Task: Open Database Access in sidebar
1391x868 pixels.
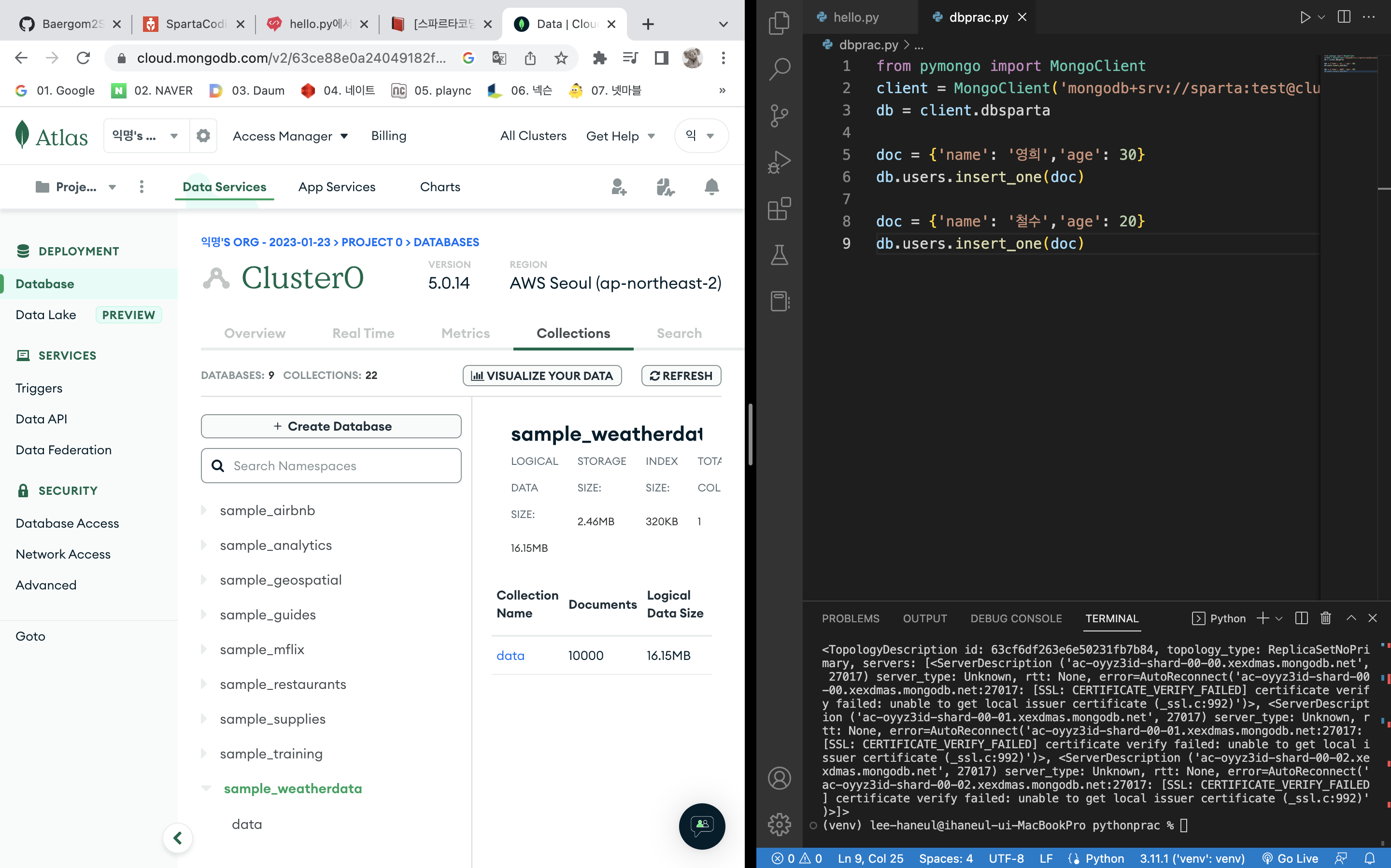Action: [x=67, y=524]
